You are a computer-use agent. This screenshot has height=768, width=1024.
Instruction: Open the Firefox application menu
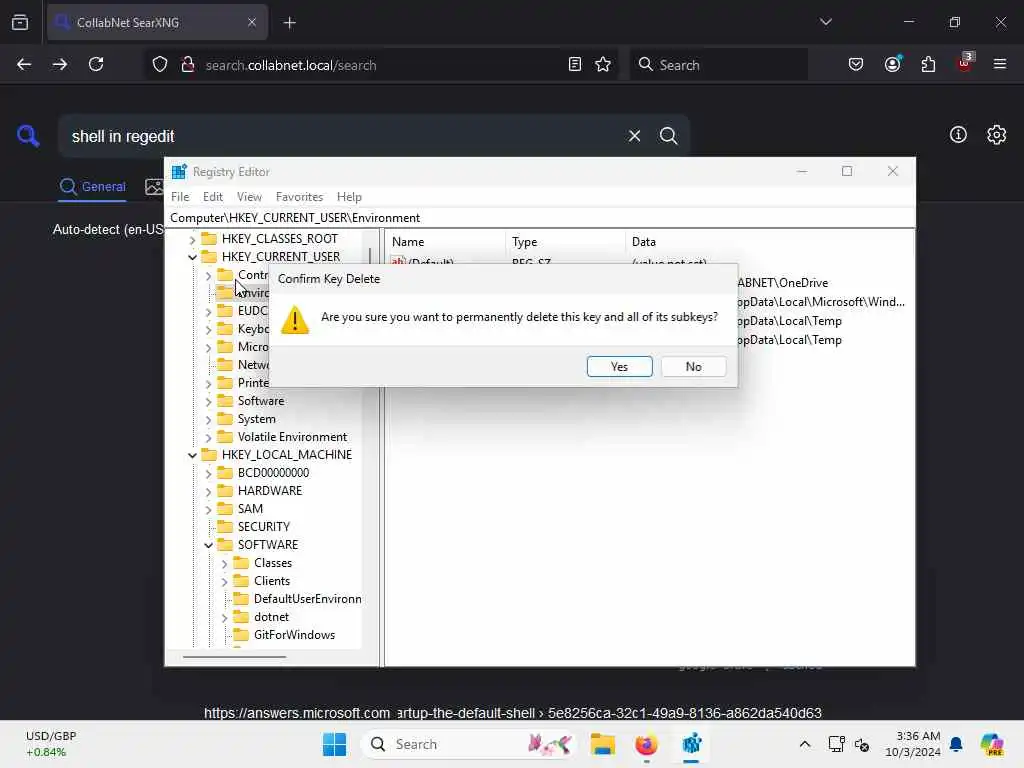[1000, 65]
